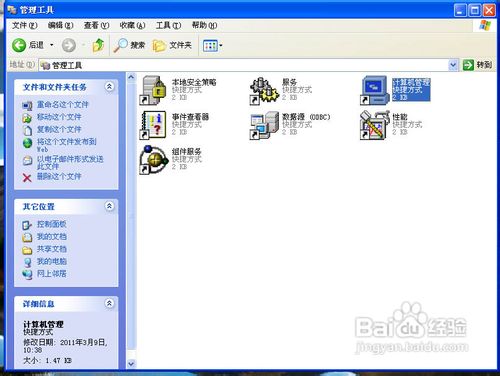Click the greyed Forward arrow button
This screenshot has height=376, width=500.
pyautogui.click(x=69, y=45)
